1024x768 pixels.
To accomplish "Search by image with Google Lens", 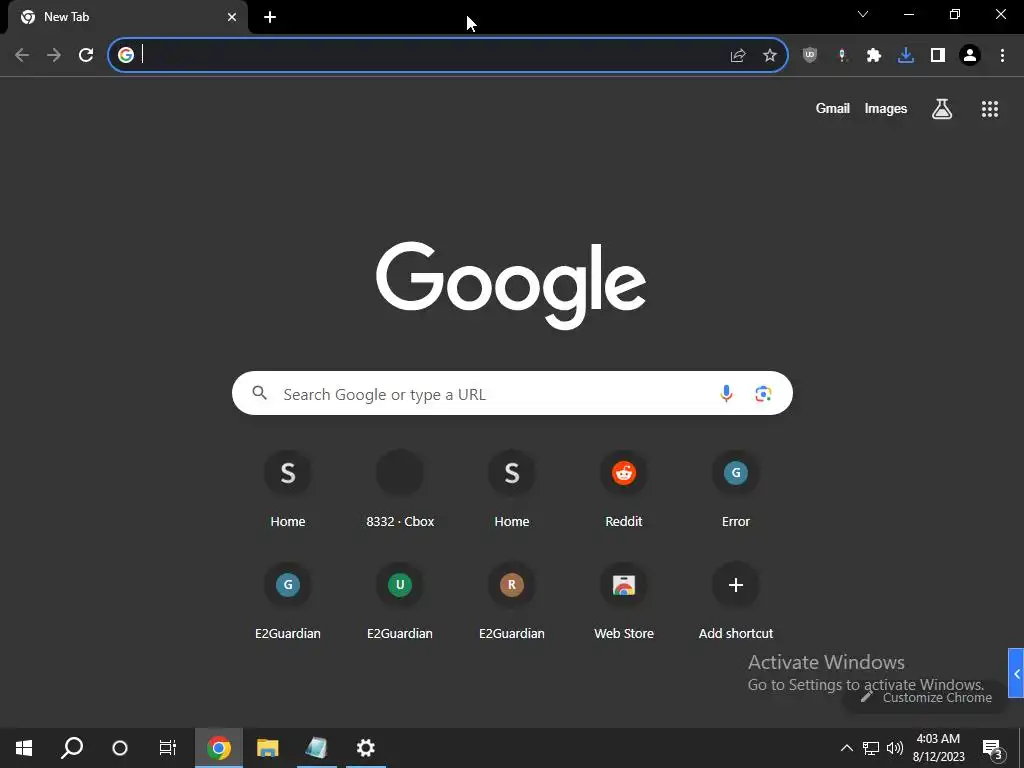I will pos(763,393).
